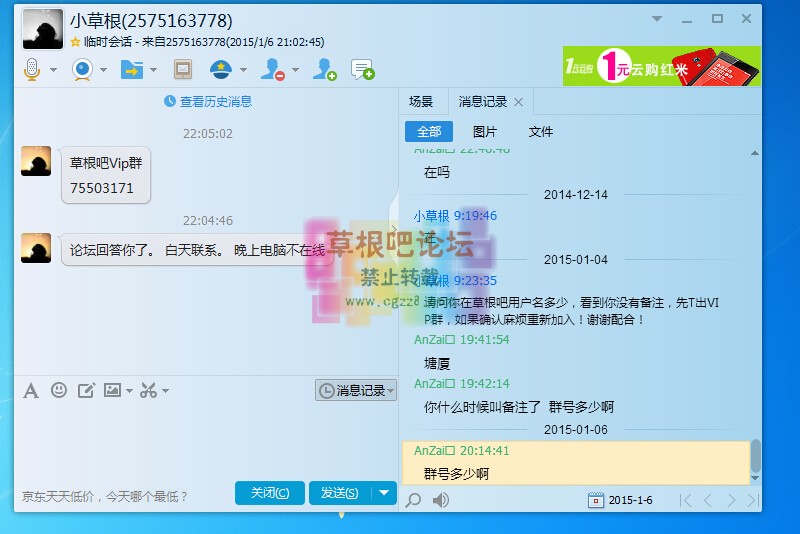The image size is (800, 534).
Task: Switch to the 消息记录 tab
Action: tap(482, 101)
